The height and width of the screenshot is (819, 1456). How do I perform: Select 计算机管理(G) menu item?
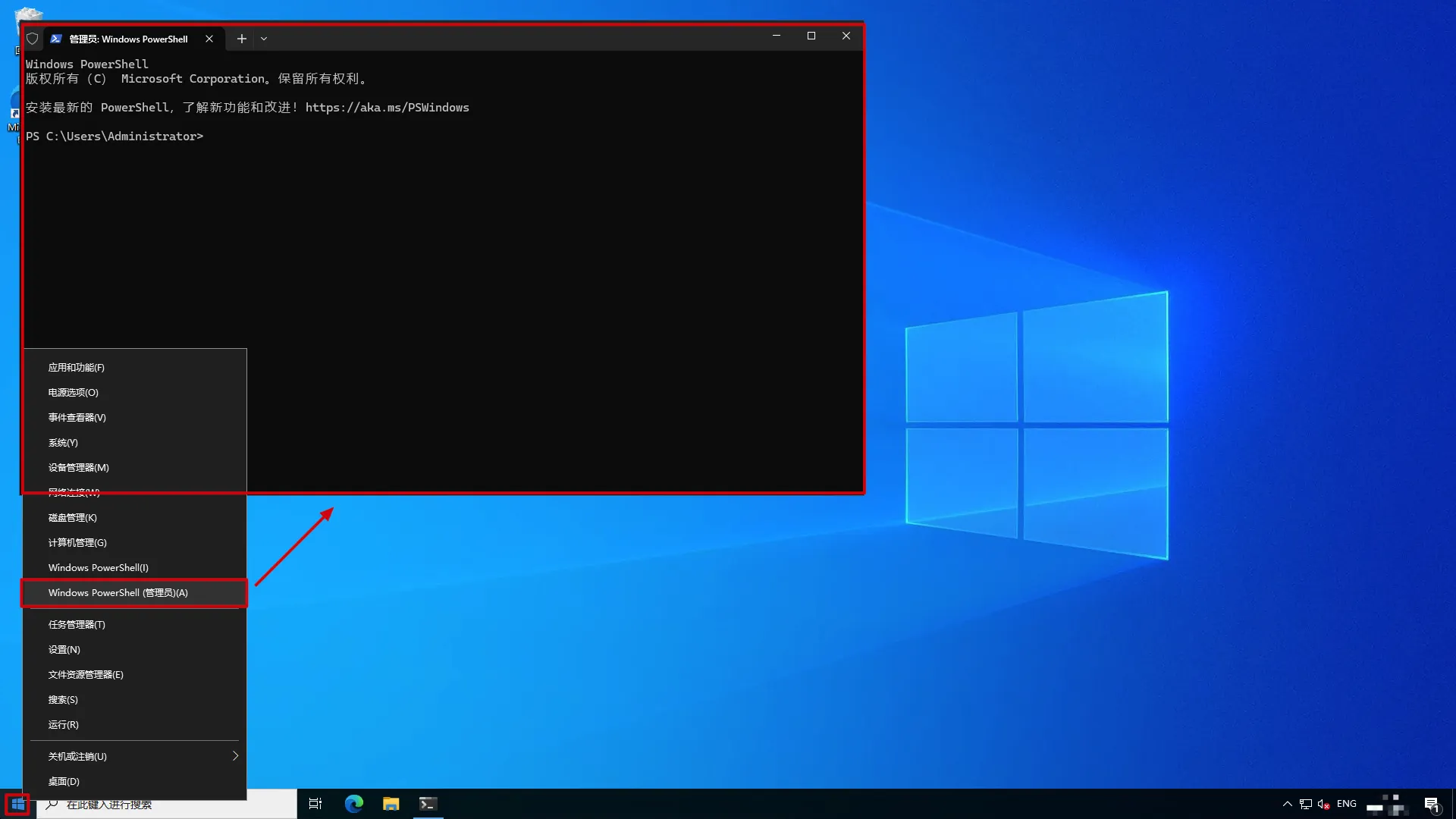tap(135, 543)
